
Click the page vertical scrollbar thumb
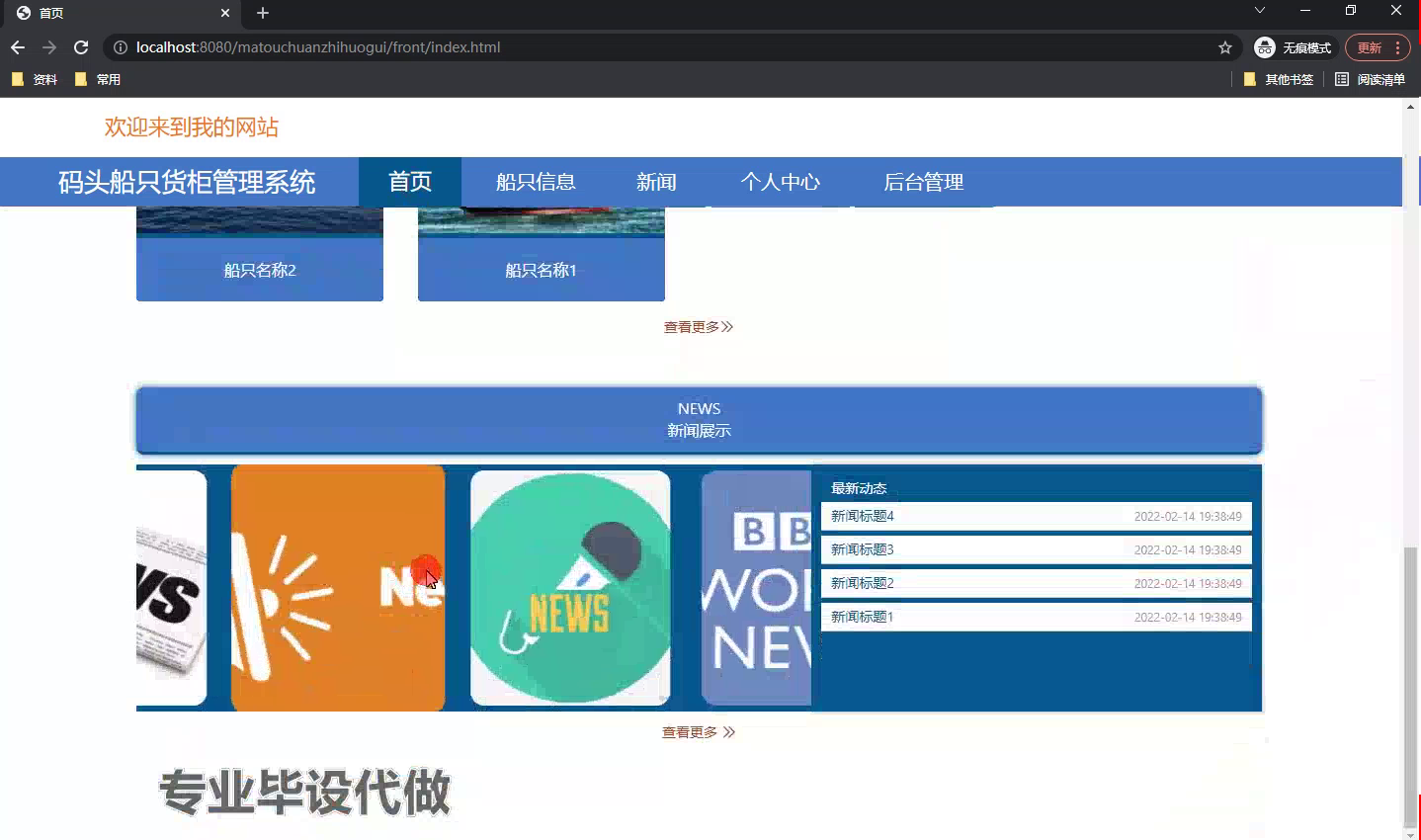coord(1410,687)
